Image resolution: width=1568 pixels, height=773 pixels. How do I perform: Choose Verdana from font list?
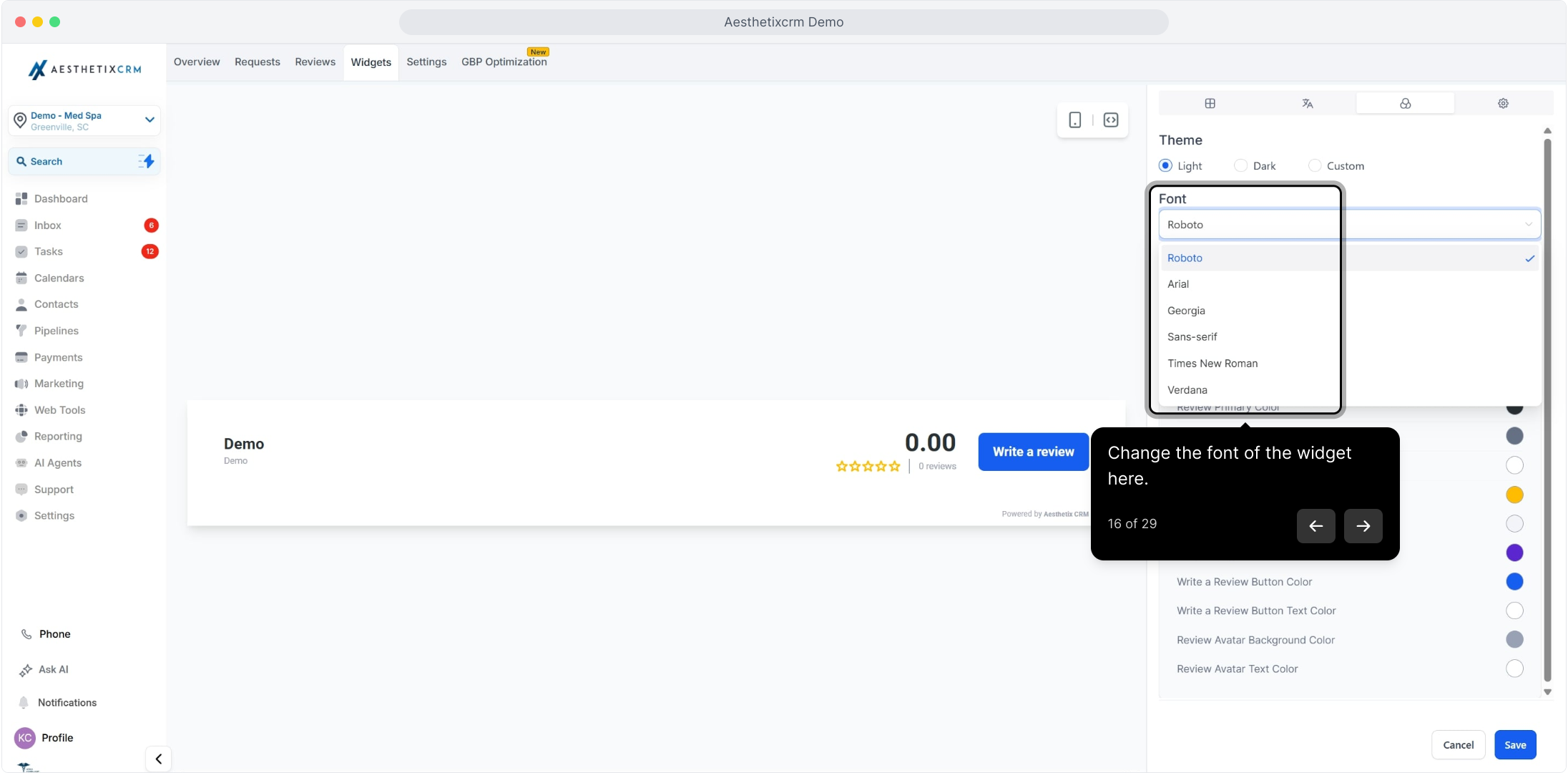pyautogui.click(x=1349, y=390)
